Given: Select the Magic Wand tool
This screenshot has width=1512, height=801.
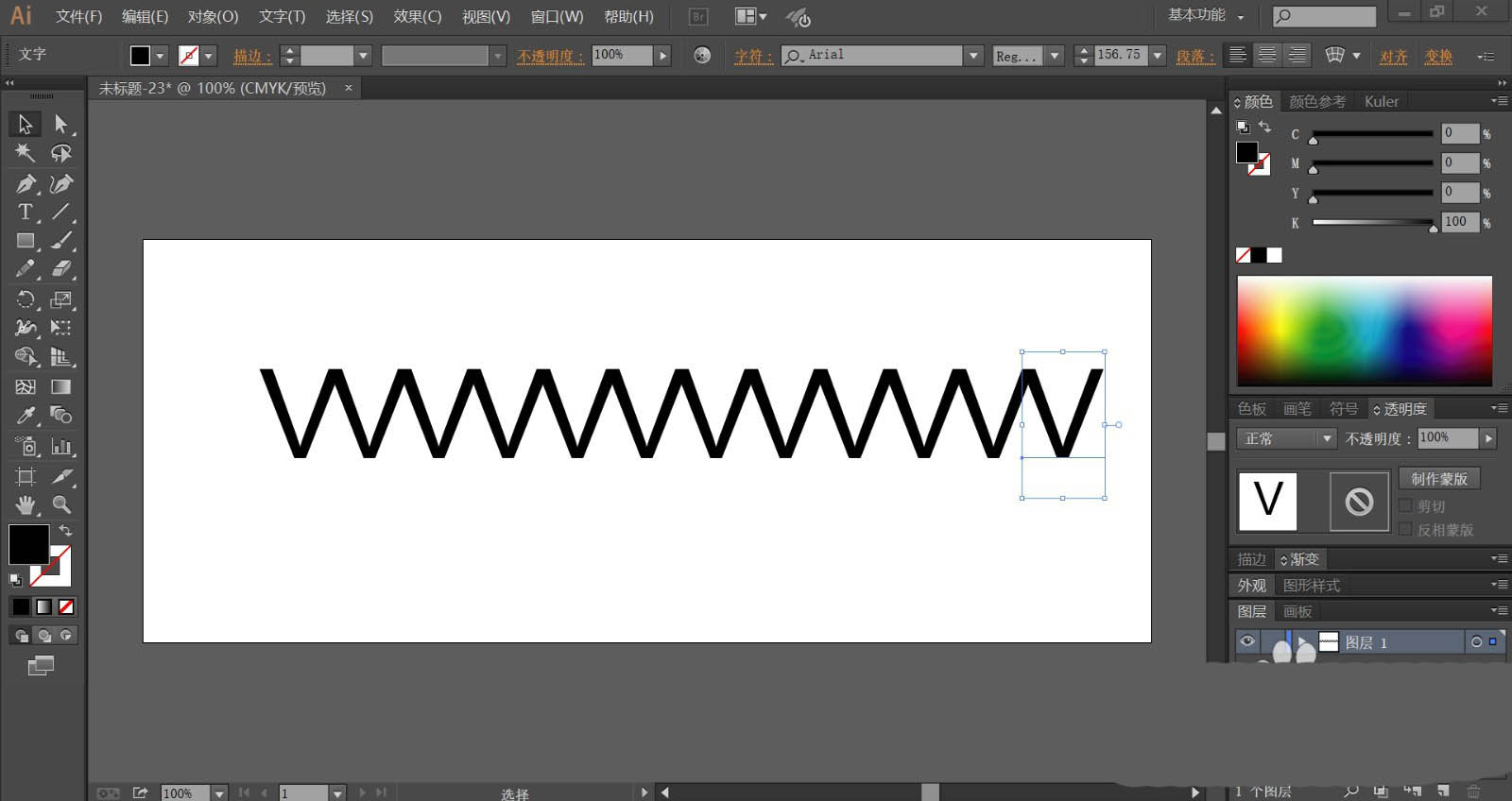Looking at the screenshot, I should (26, 153).
